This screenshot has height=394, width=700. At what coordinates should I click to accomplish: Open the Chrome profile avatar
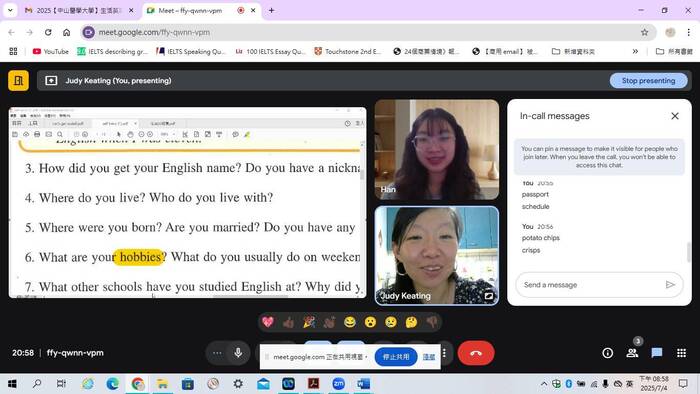tap(670, 32)
